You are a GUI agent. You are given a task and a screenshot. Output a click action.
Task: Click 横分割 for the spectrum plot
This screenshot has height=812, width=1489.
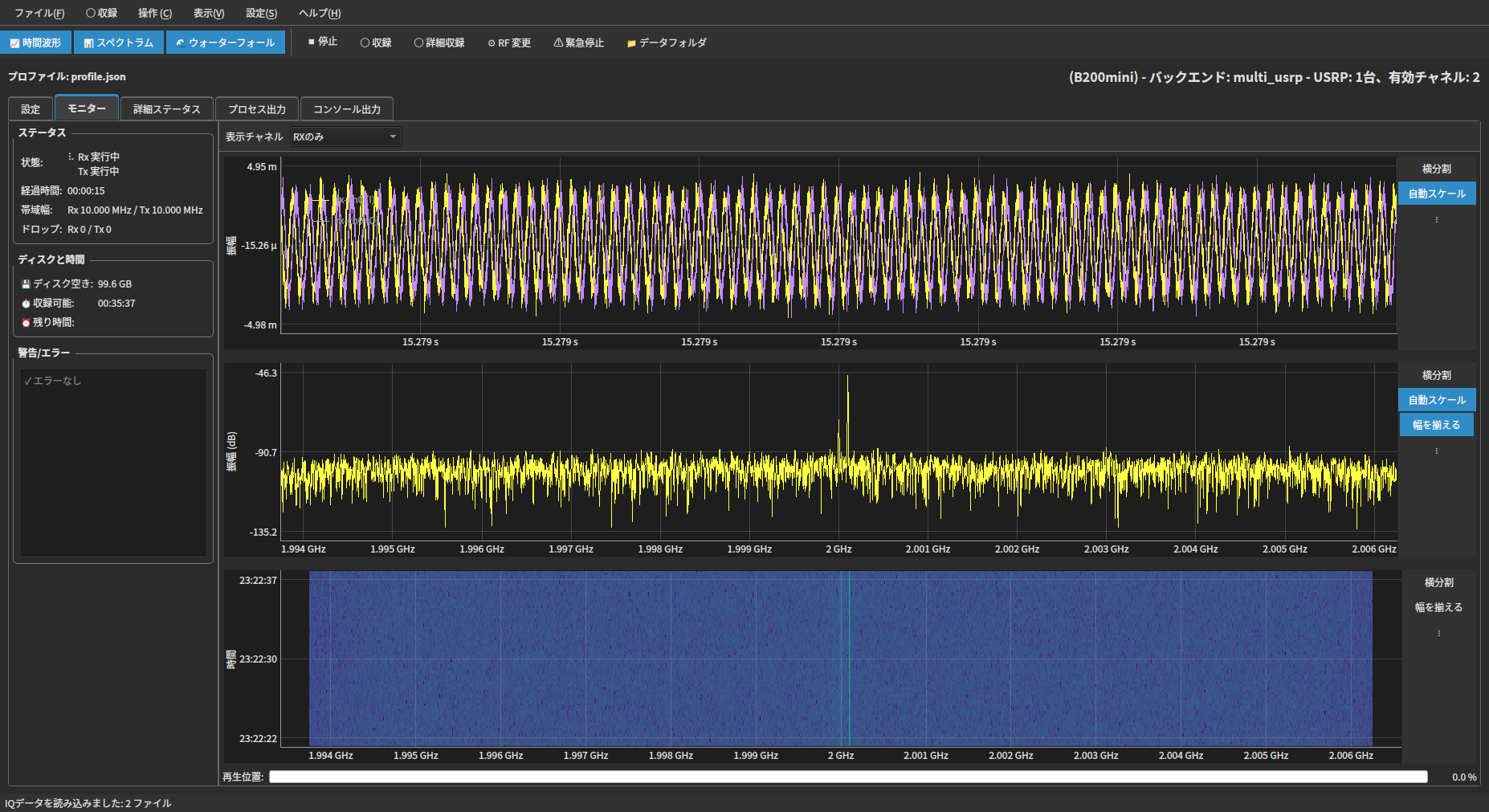click(x=1437, y=375)
